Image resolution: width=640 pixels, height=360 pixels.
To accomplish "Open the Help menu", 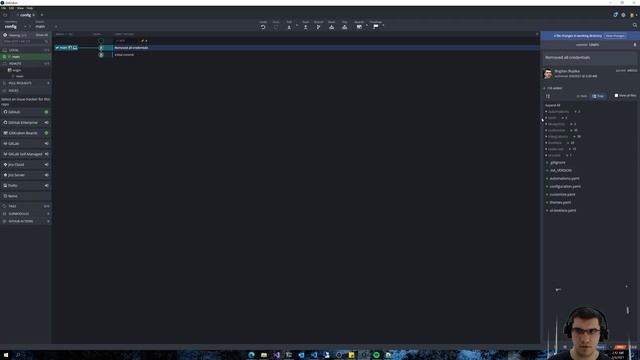I will (x=30, y=8).
